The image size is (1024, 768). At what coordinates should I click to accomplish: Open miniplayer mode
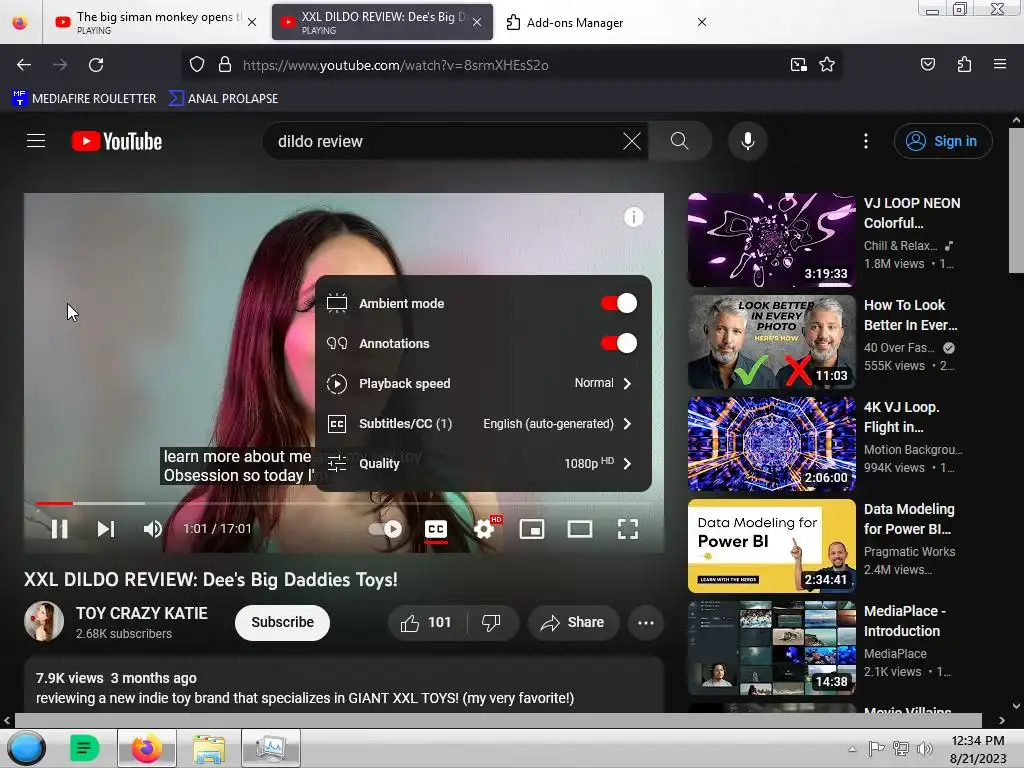(x=532, y=529)
